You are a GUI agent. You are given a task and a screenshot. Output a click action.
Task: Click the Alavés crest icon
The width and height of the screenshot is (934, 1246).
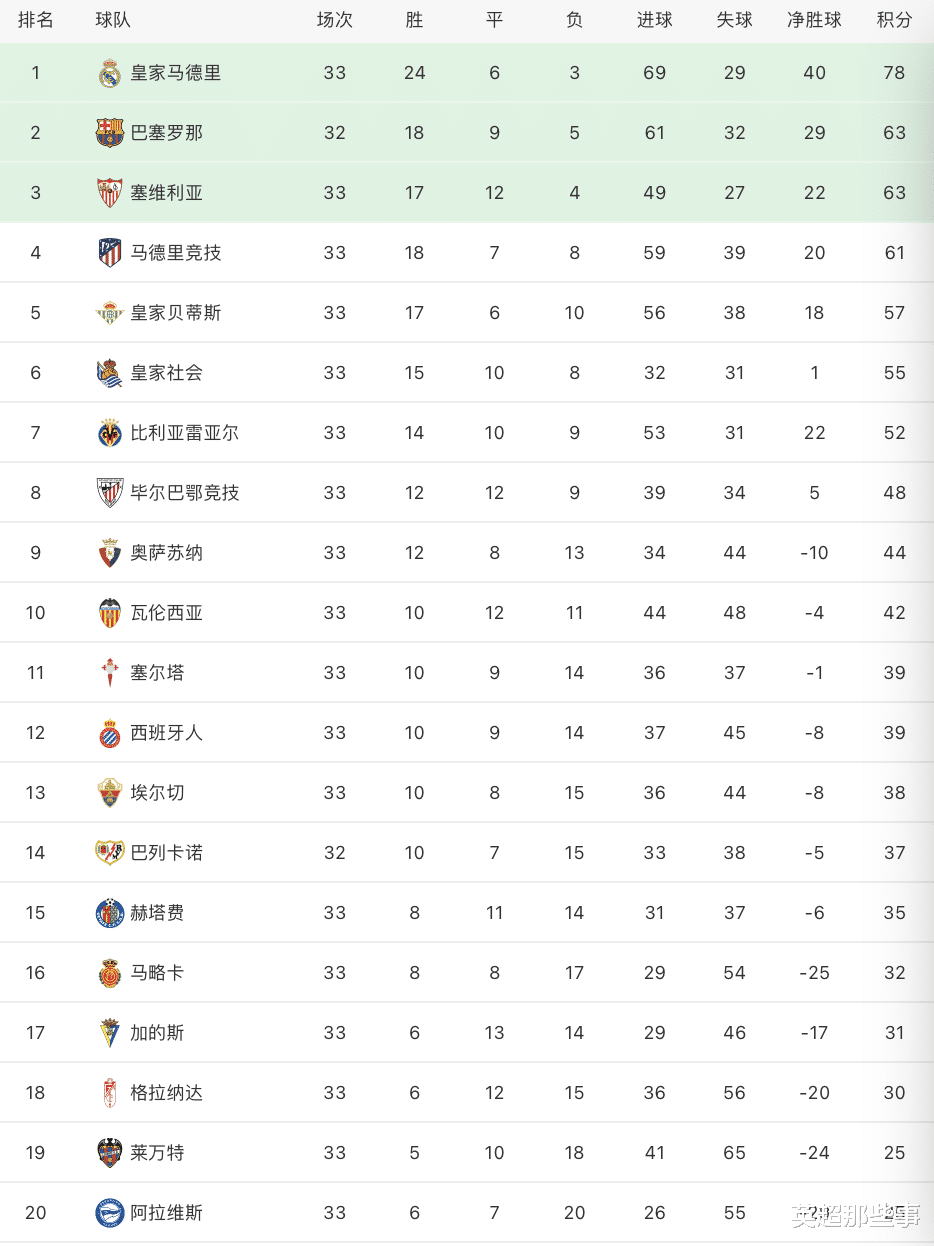110,1213
